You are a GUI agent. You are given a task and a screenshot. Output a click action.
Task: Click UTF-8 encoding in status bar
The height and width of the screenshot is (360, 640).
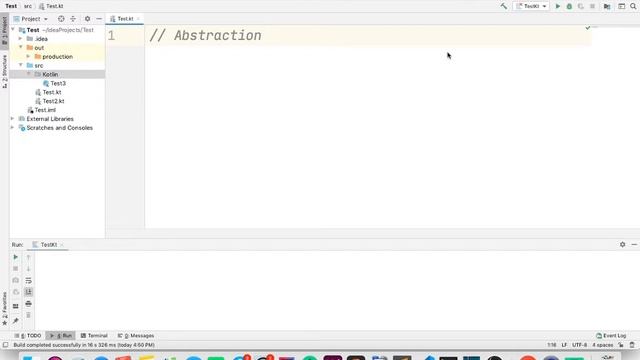coord(579,345)
